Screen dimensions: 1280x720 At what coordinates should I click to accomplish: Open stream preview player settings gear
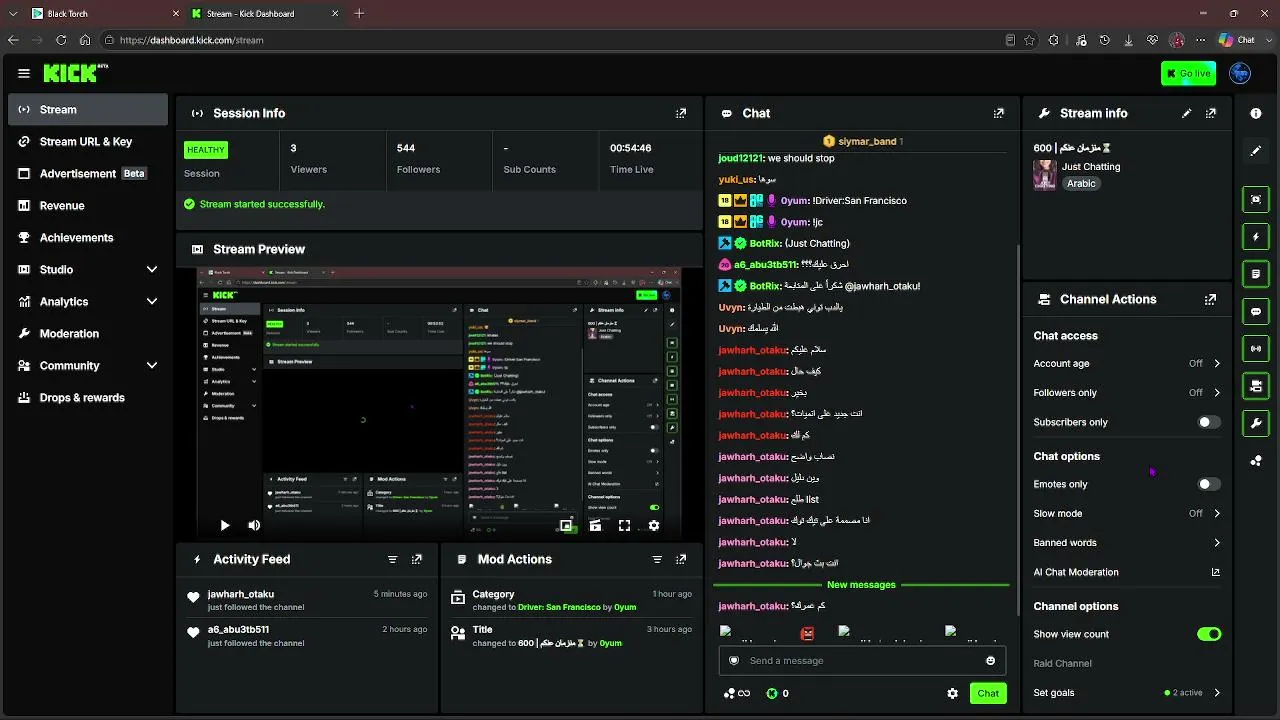(x=654, y=525)
